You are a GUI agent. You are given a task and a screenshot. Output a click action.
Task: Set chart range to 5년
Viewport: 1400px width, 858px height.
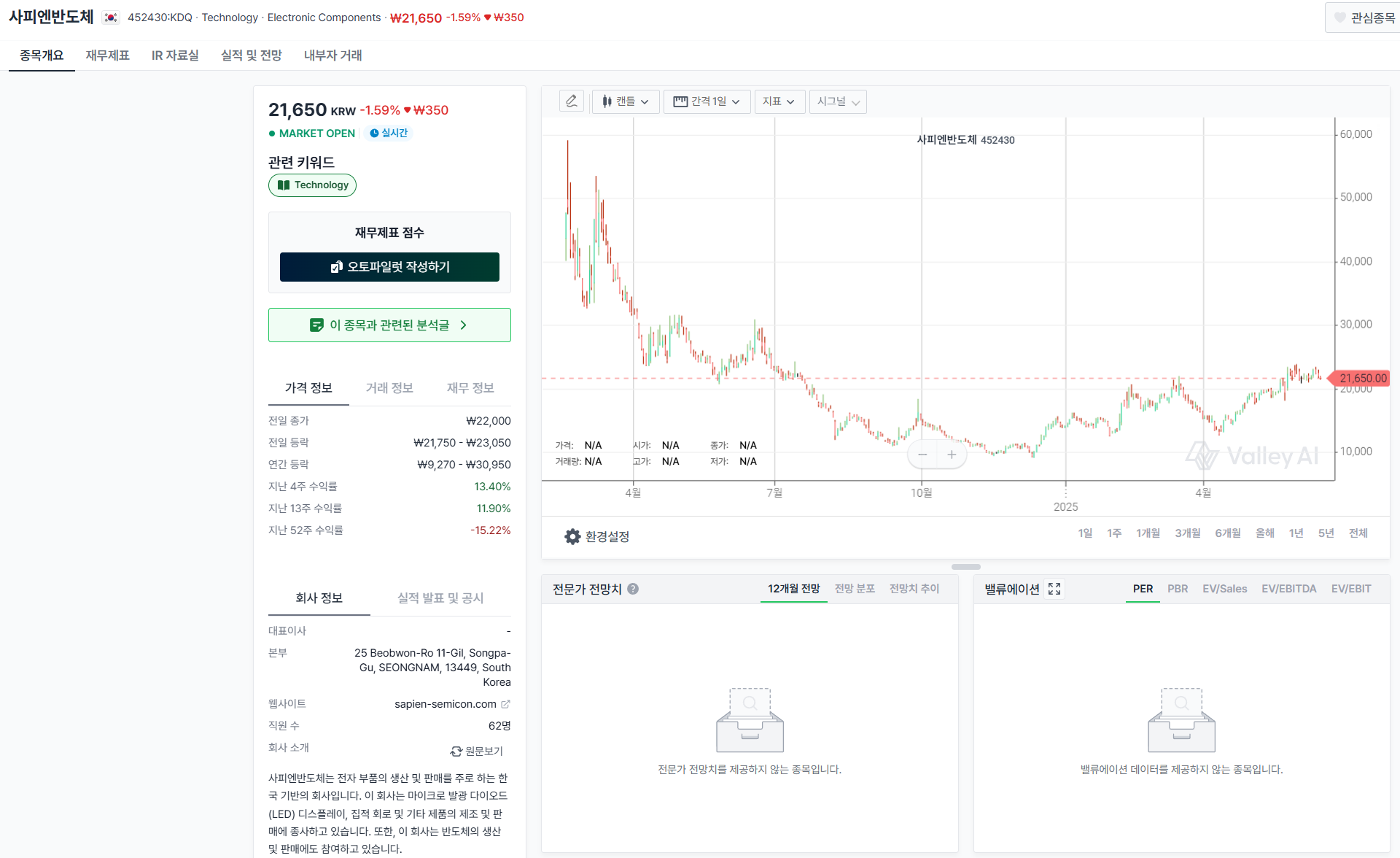(1326, 533)
